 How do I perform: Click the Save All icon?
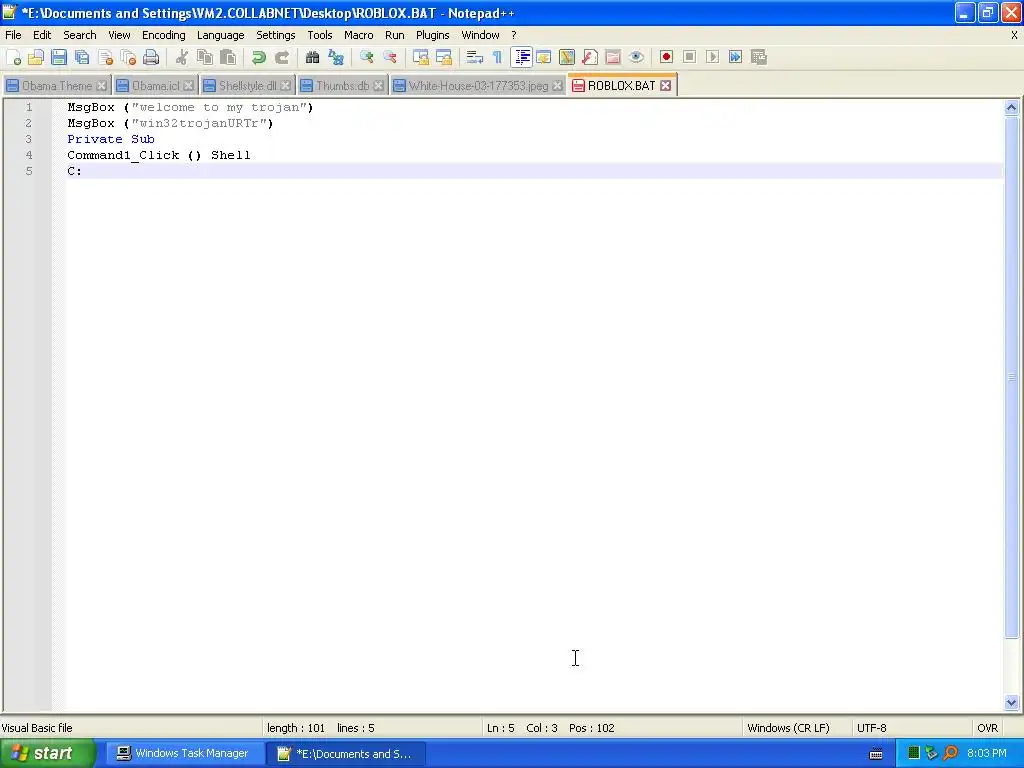[x=82, y=57]
